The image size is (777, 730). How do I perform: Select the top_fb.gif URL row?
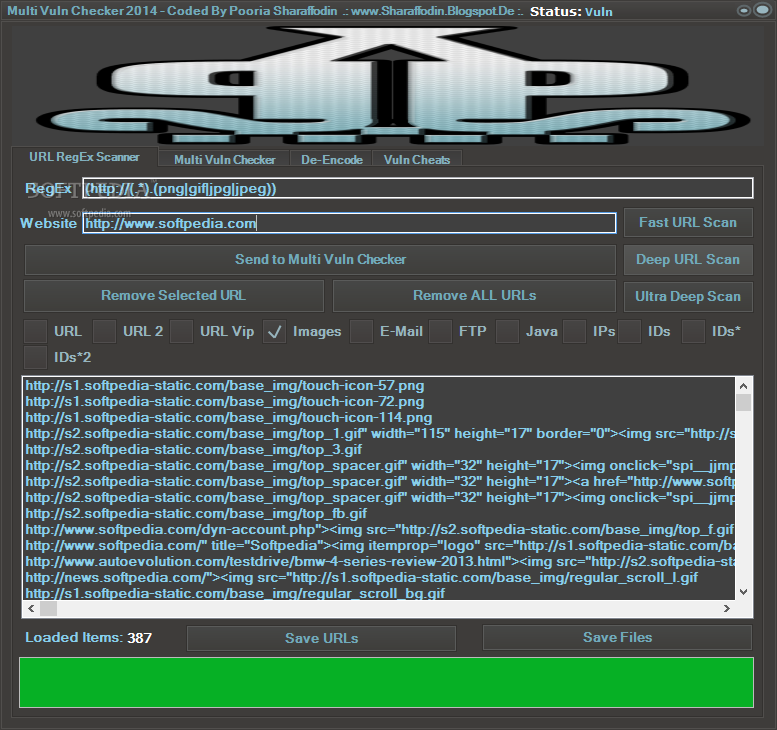click(379, 513)
